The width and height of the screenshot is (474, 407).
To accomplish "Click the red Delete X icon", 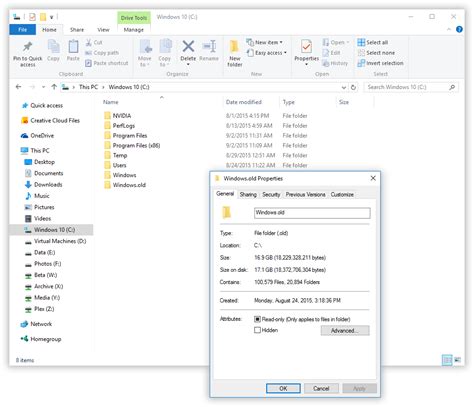I will tap(188, 46).
